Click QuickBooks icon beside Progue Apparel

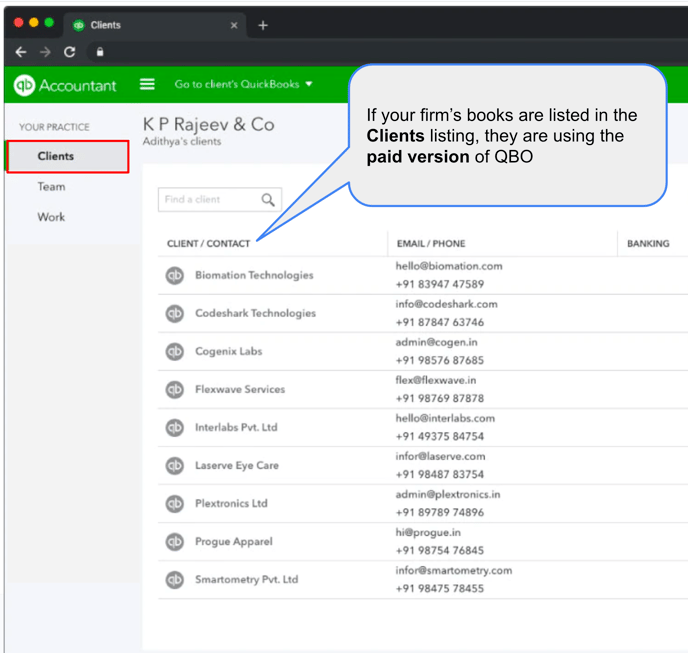point(175,542)
